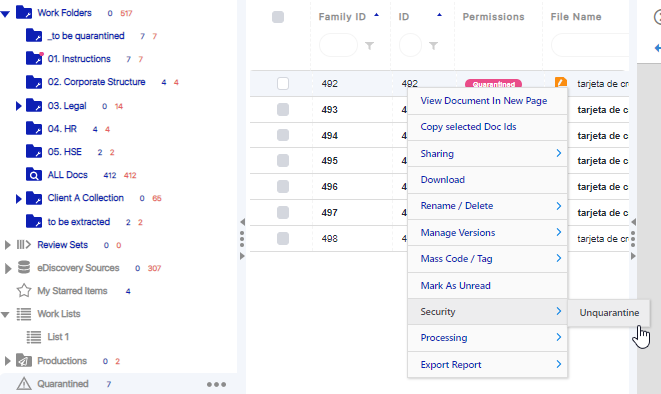Toggle the select-all checkbox in the header
661x394 pixels.
278,17
